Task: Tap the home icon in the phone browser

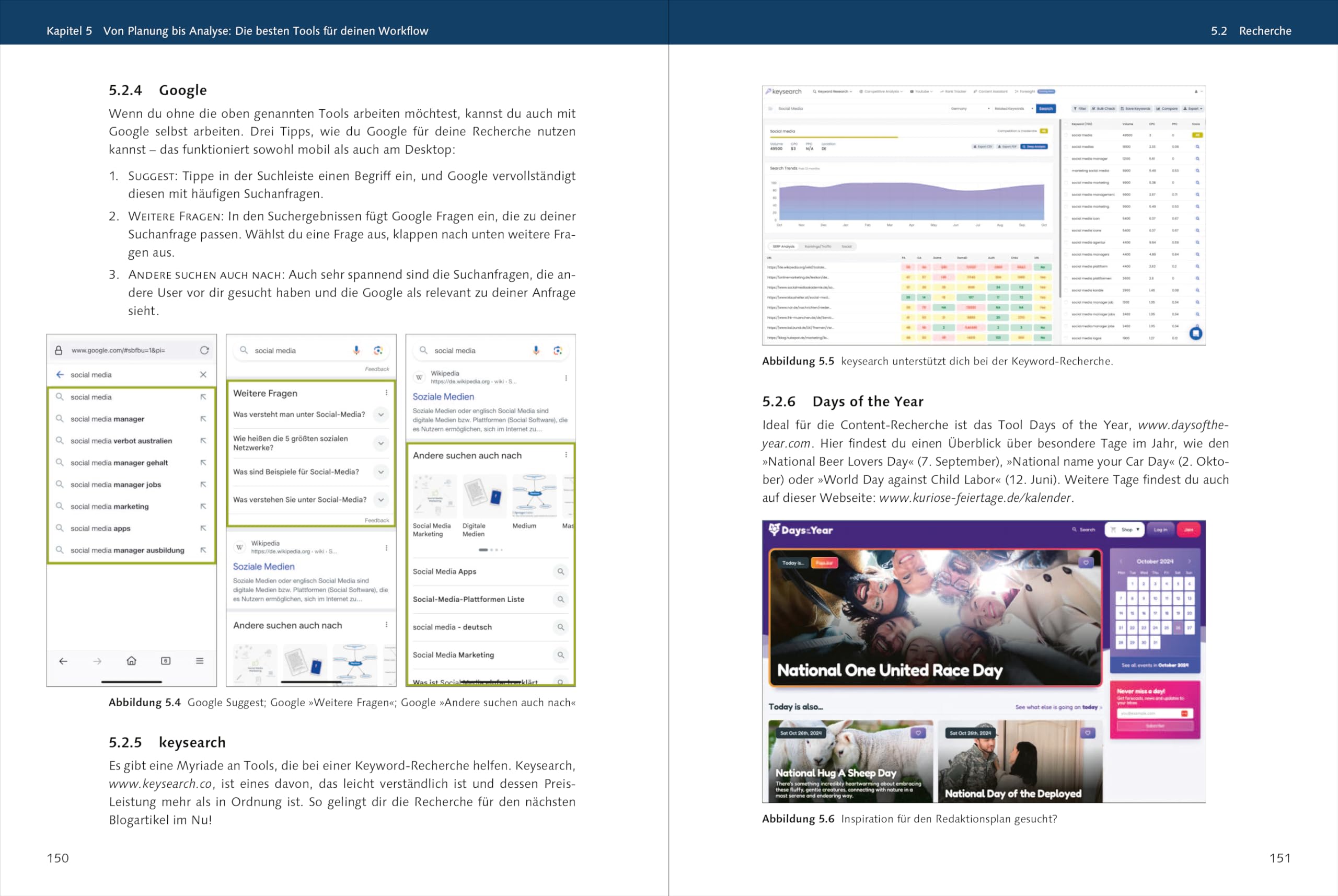Action: click(x=131, y=661)
